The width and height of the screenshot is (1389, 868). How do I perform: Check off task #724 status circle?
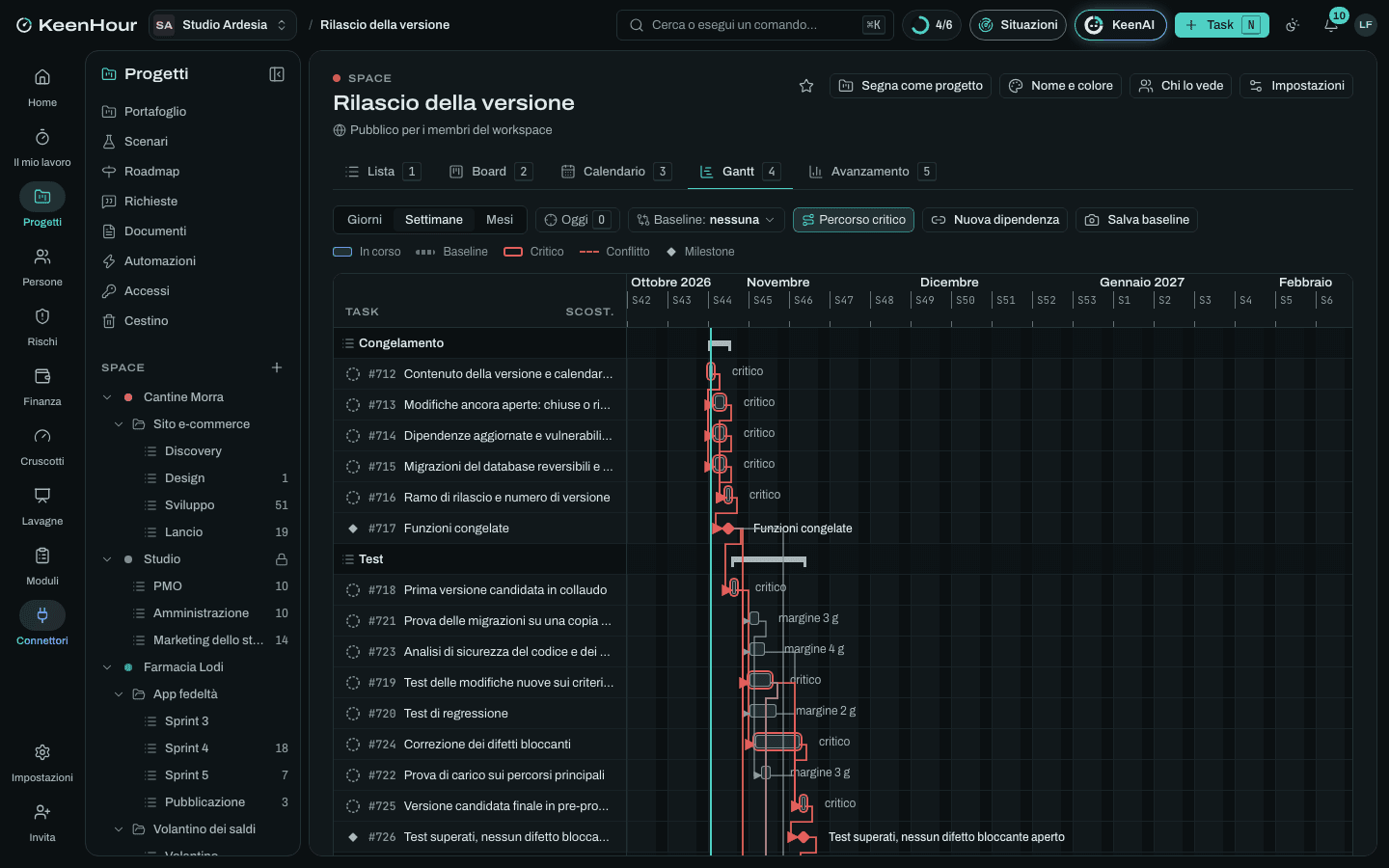353,745
